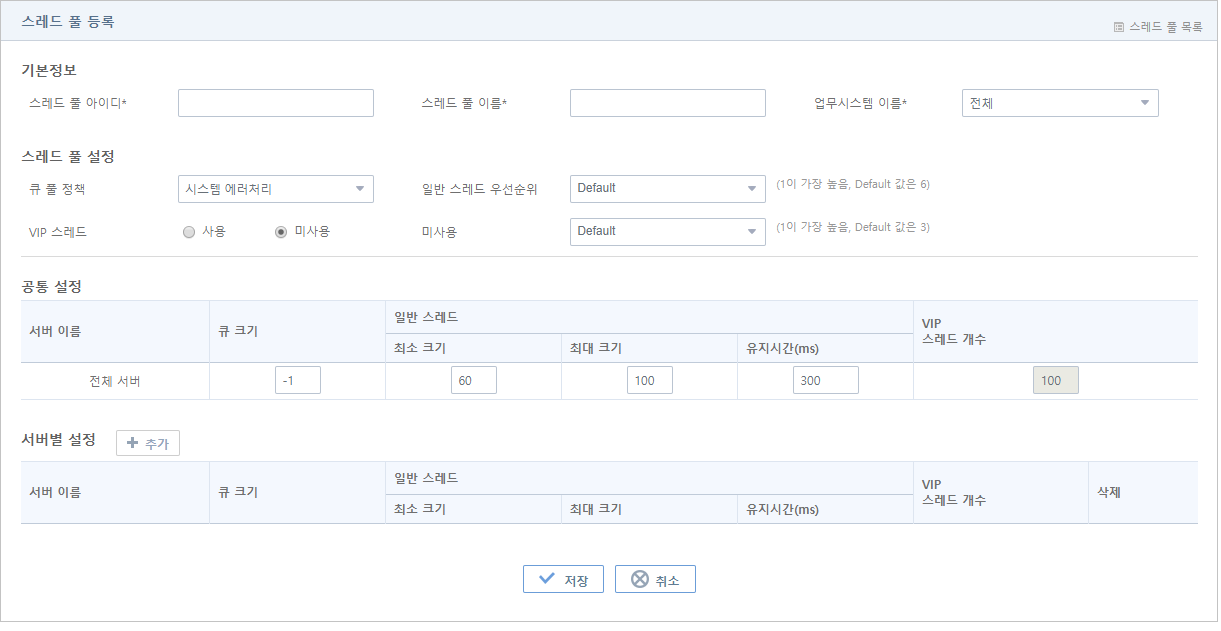Viewport: 1221px width, 631px height.
Task: Click the 스레드 풀 아이디 input field
Action: pos(275,103)
